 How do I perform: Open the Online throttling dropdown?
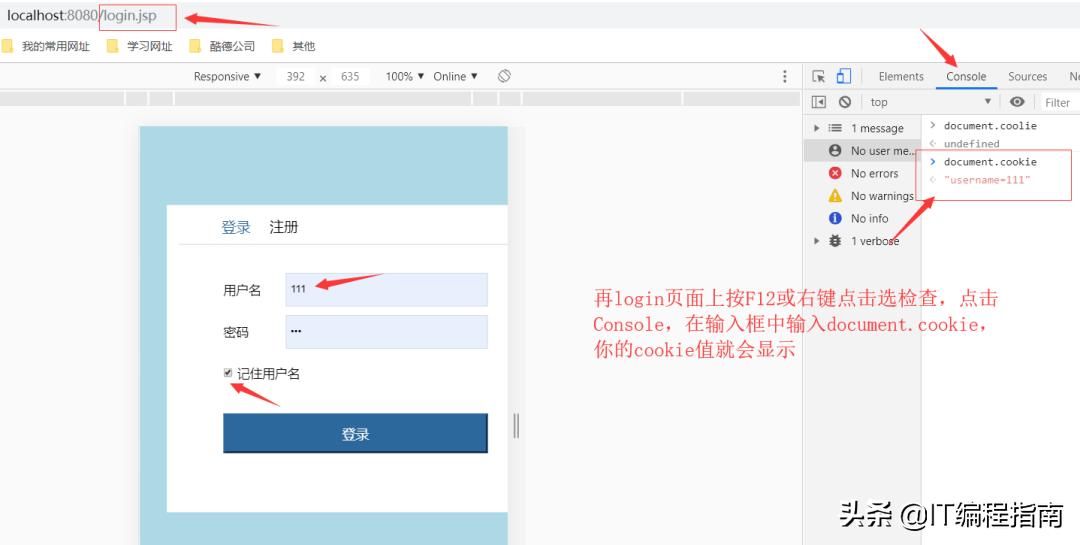tap(455, 76)
